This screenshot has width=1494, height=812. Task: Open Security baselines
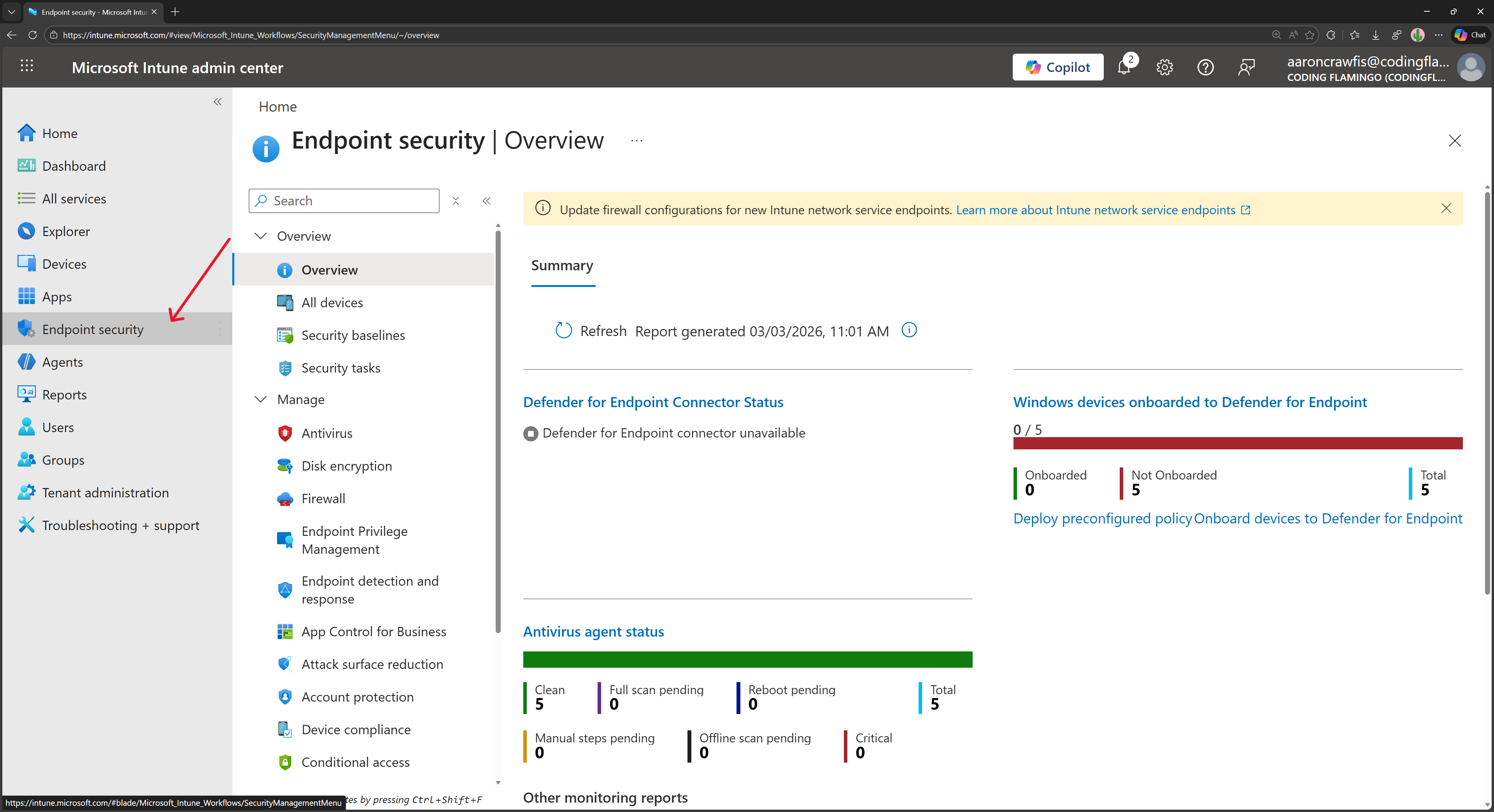pyautogui.click(x=352, y=335)
